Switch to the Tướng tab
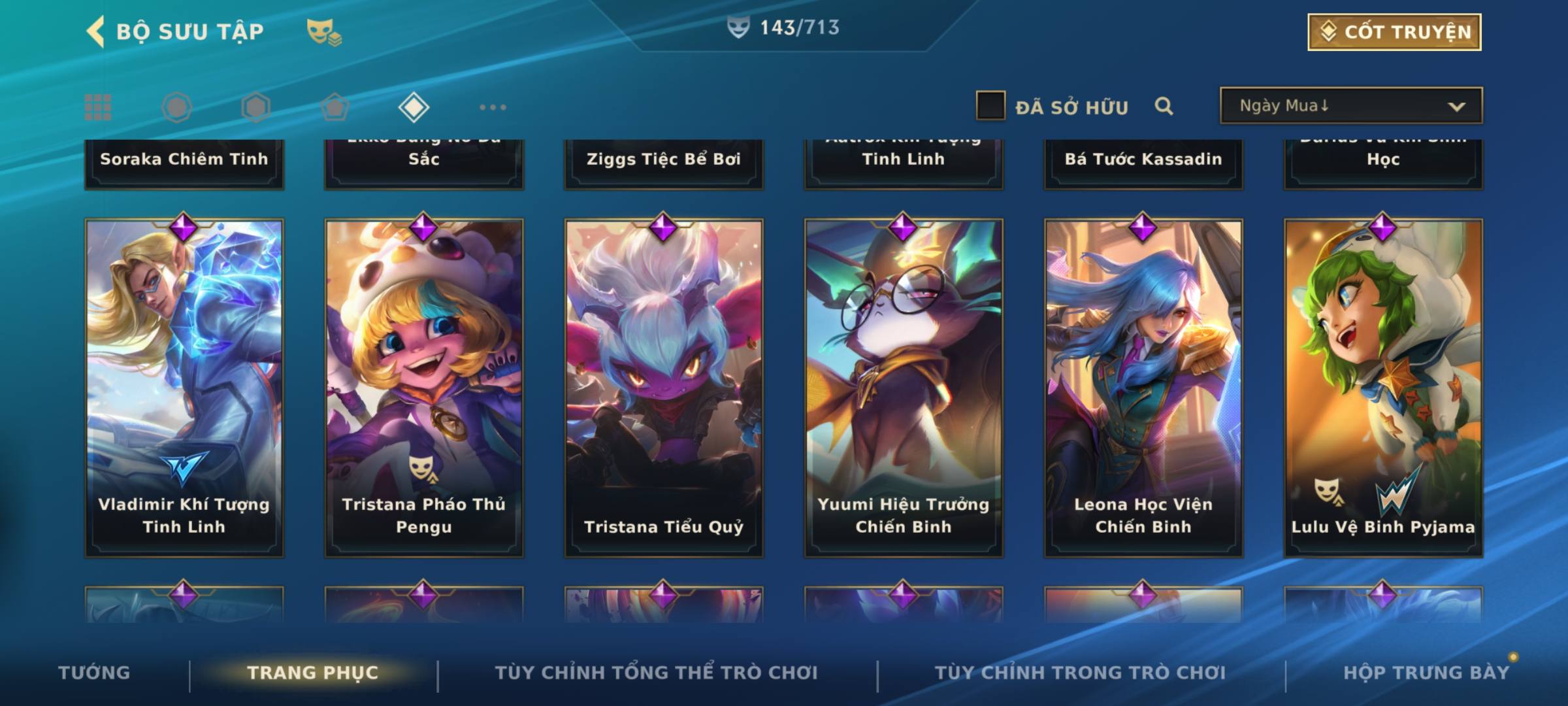Image resolution: width=1568 pixels, height=706 pixels. (x=94, y=672)
